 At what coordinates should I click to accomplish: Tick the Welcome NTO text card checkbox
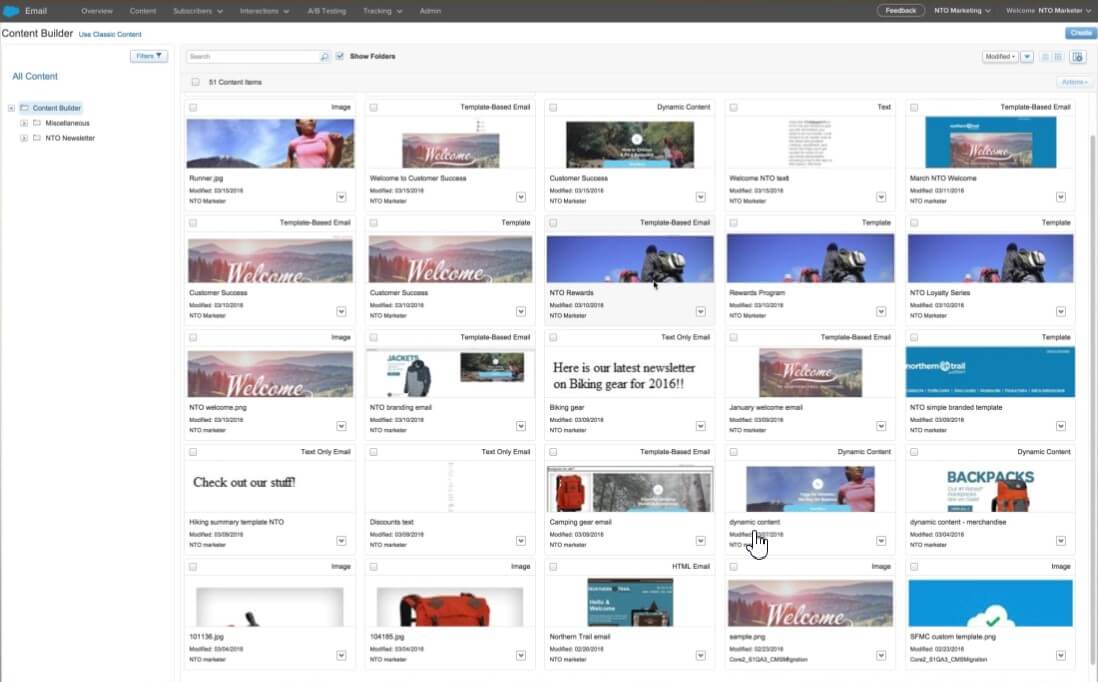[733, 107]
